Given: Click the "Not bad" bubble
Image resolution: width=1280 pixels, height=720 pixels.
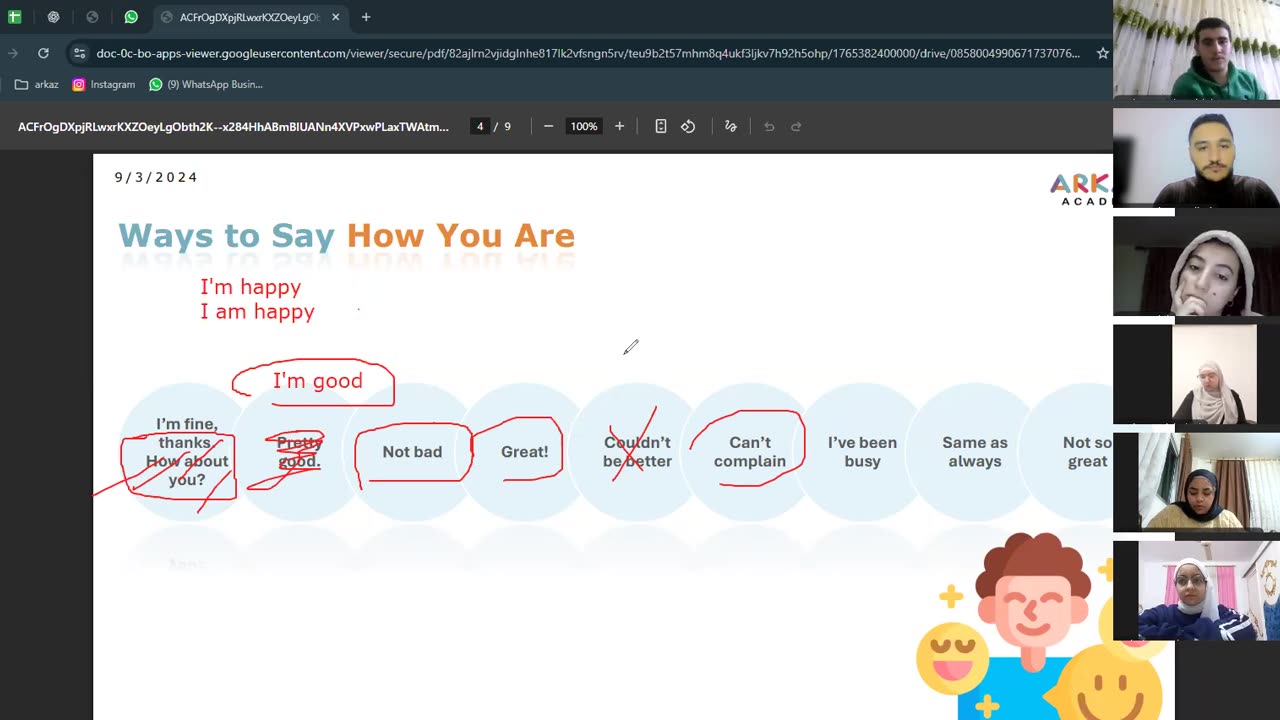Looking at the screenshot, I should (412, 452).
